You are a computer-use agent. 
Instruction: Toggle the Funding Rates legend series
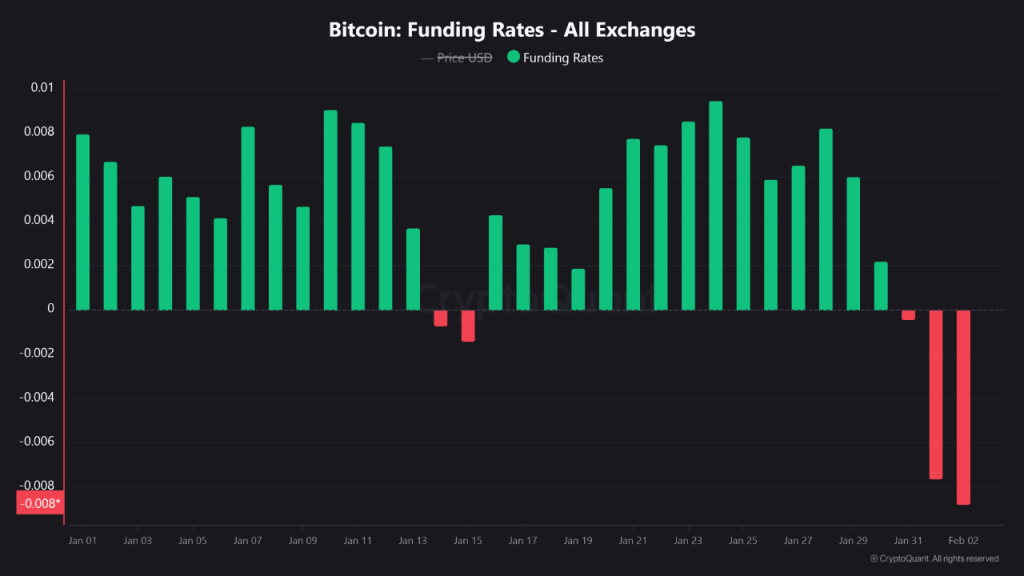coord(563,58)
